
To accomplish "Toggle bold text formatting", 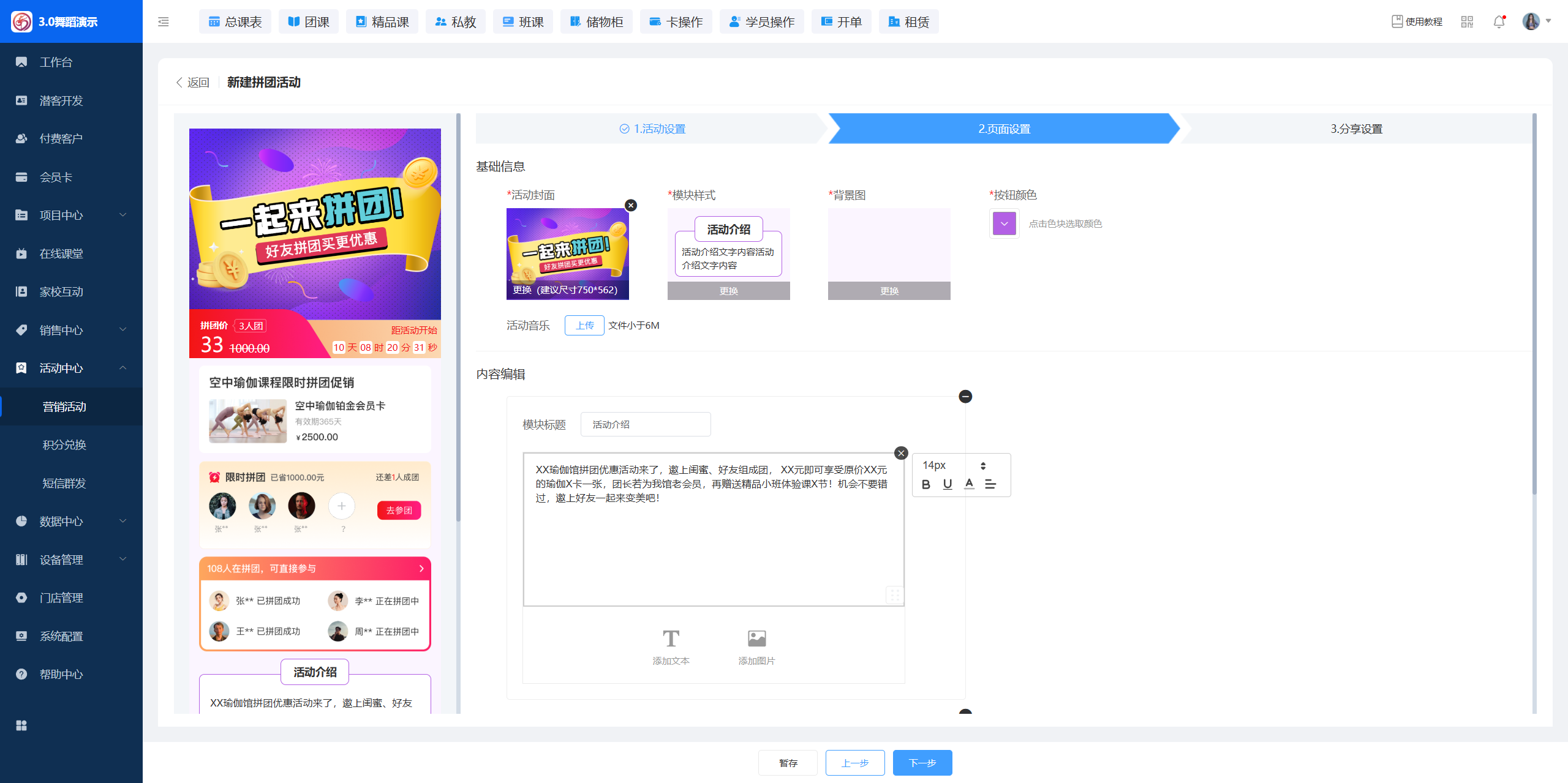I will (925, 484).
